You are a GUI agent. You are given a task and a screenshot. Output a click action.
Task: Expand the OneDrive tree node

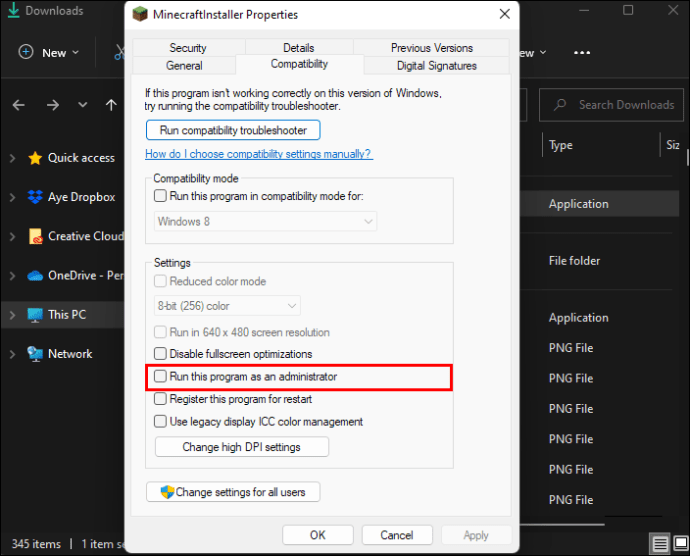[12, 276]
